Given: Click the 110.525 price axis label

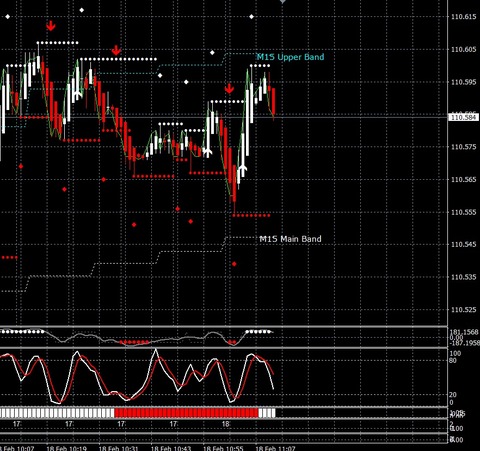Looking at the screenshot, I should (x=464, y=310).
